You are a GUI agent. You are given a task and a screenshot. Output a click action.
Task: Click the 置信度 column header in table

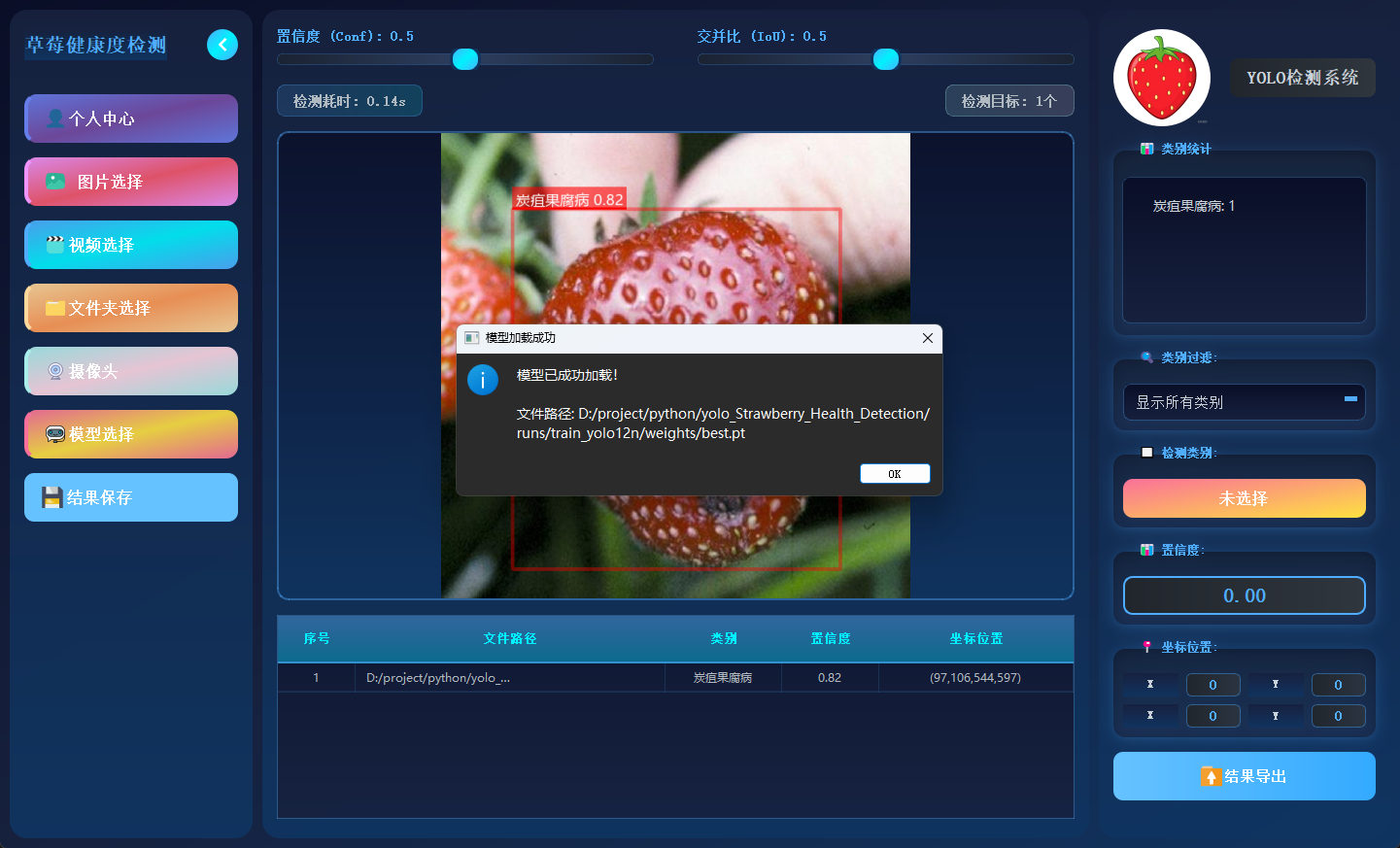[x=830, y=638]
